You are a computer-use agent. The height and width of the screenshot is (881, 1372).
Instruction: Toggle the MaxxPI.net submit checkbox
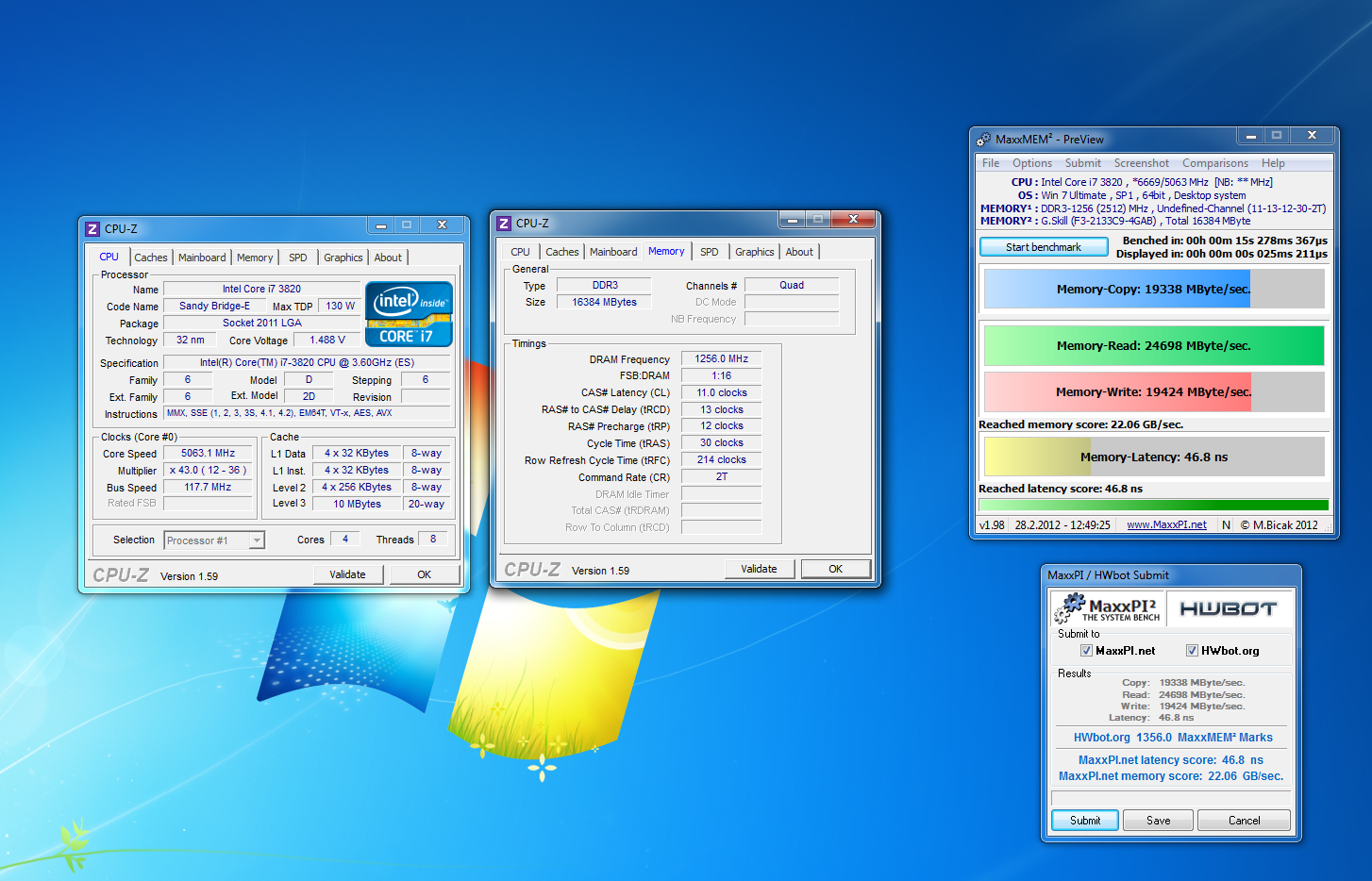[1086, 651]
